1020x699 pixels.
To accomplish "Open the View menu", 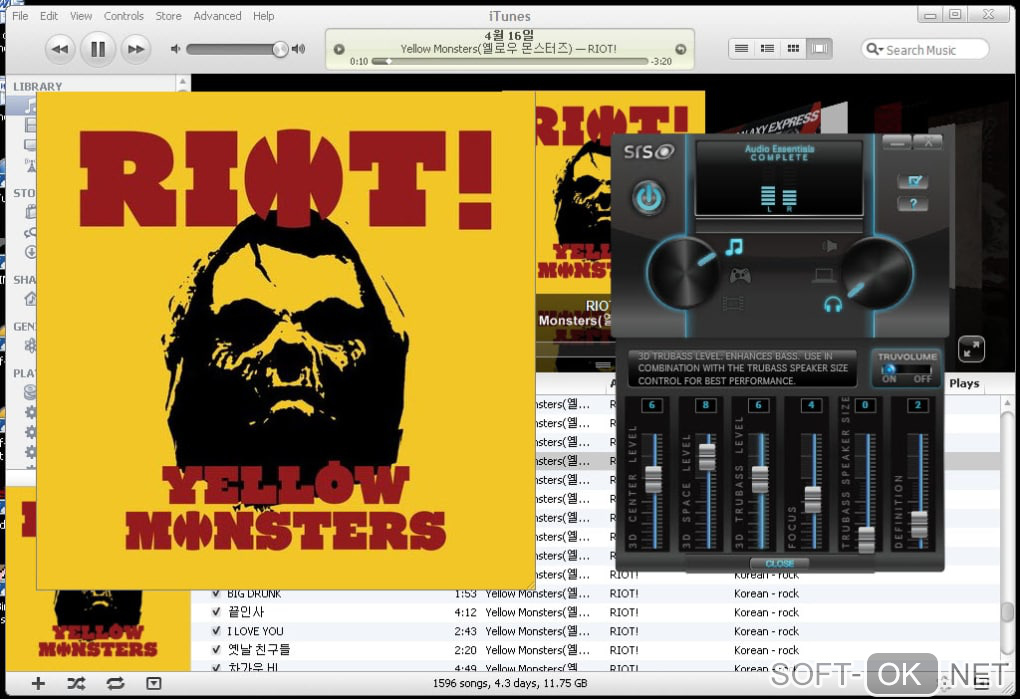I will point(81,16).
